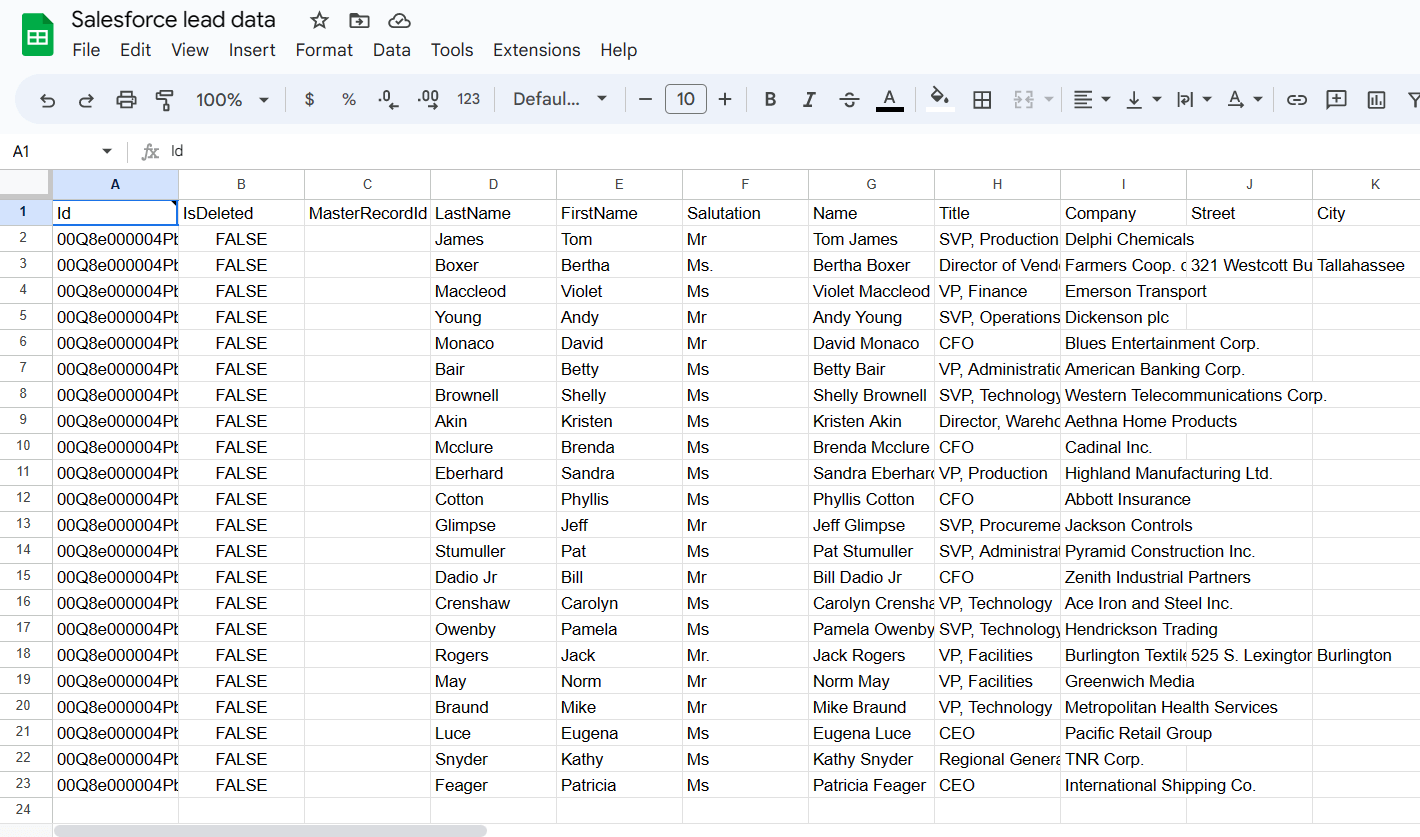
Task: Open the font family dropdown
Action: tap(560, 99)
